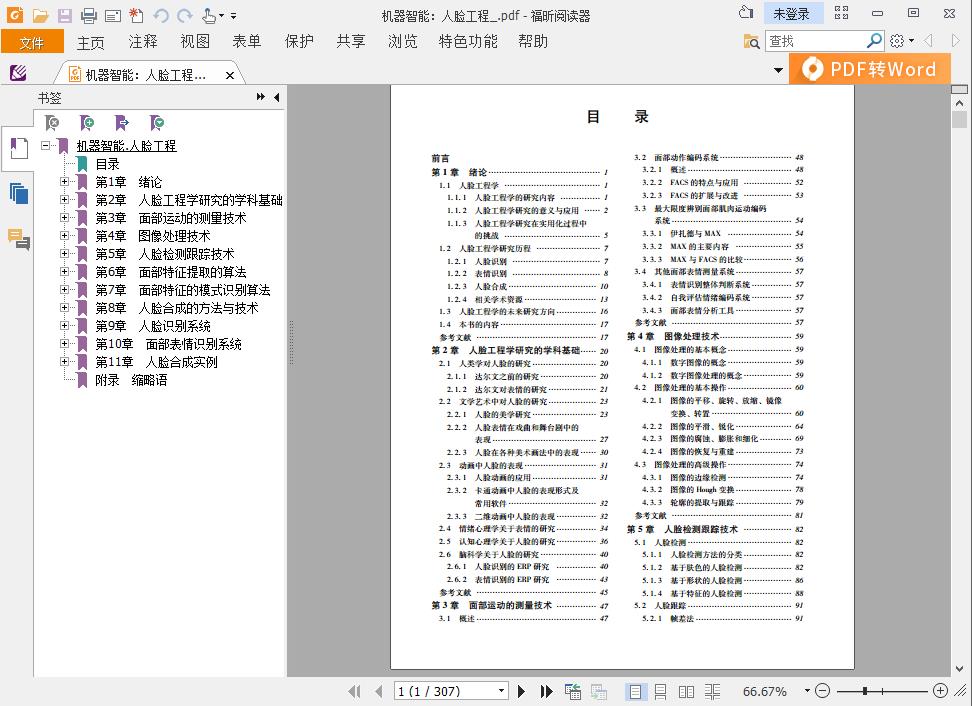
Task: Open the customize quick access toolbar dropdown
Action: 233,16
